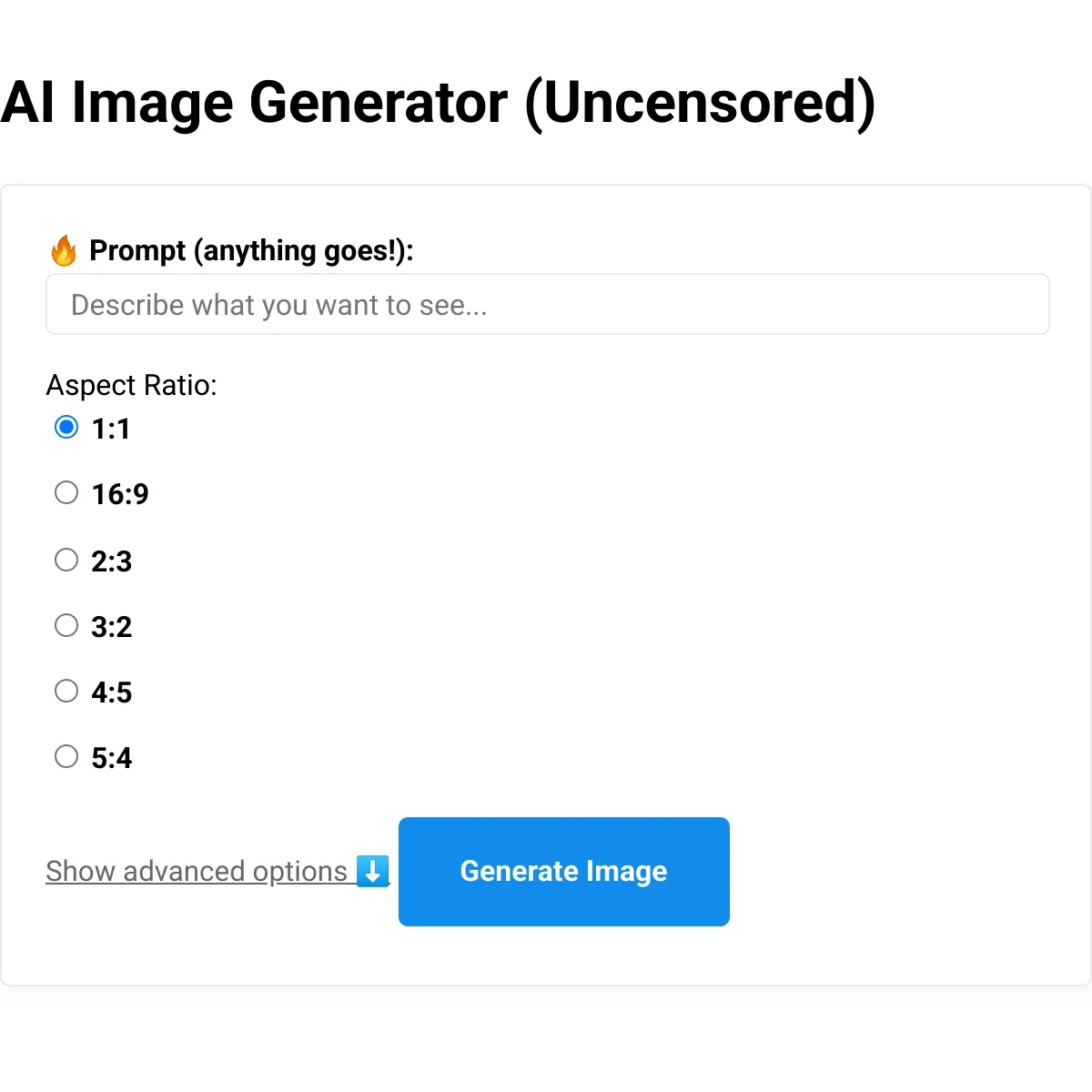Choose the 16:9 aspect ratio radio button
Screen dimensions: 1092x1092
point(66,492)
